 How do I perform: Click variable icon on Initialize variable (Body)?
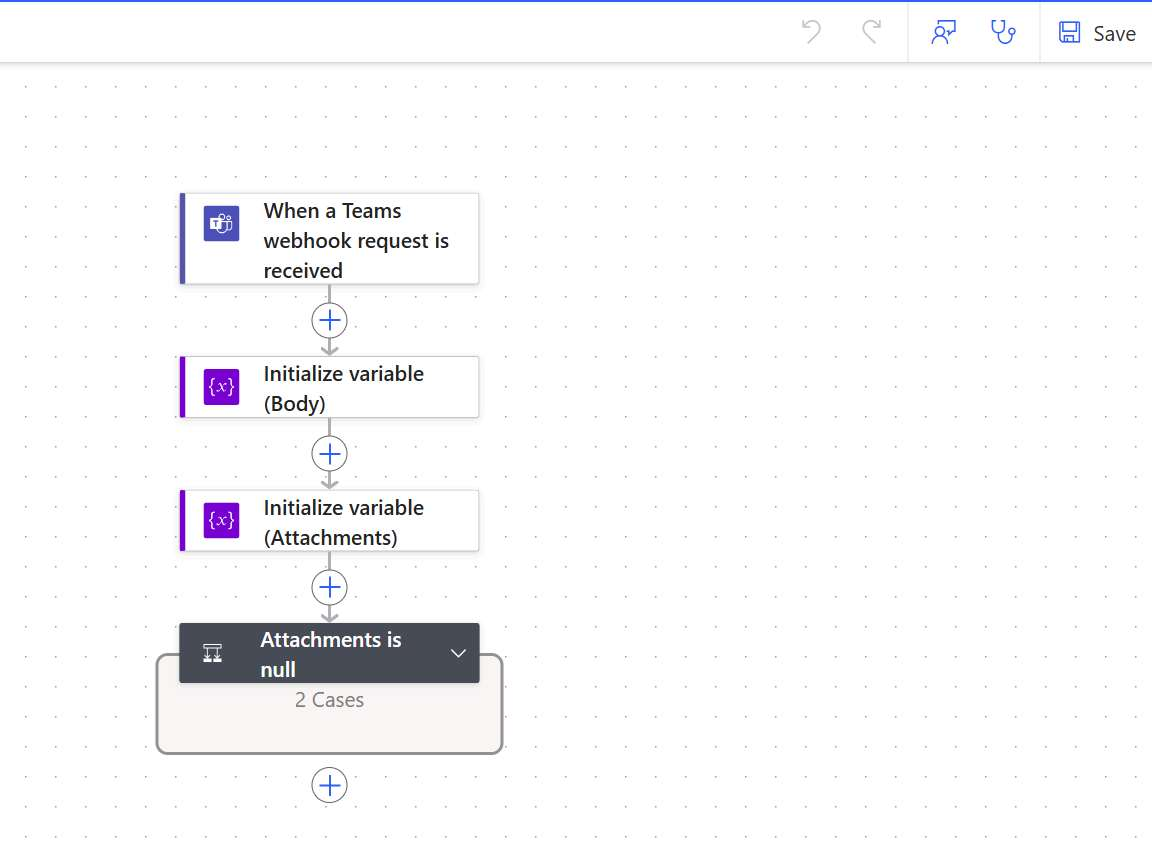(x=221, y=387)
